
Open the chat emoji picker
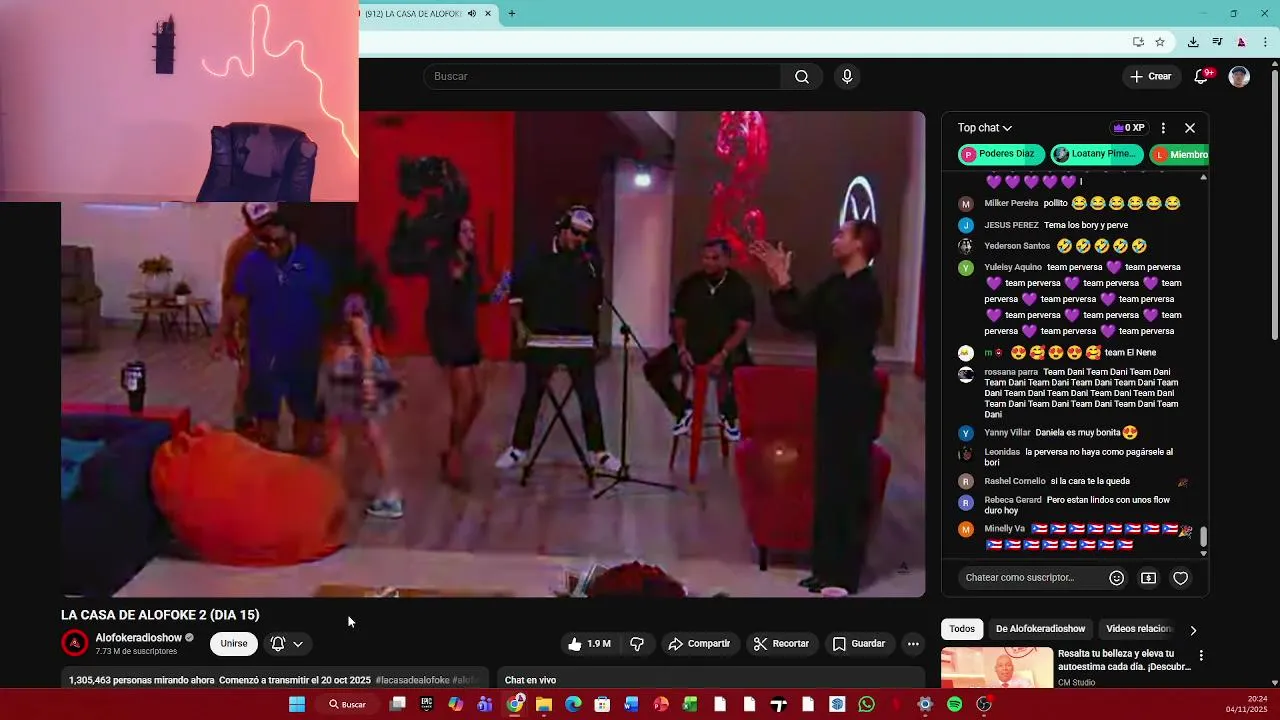[1117, 578]
